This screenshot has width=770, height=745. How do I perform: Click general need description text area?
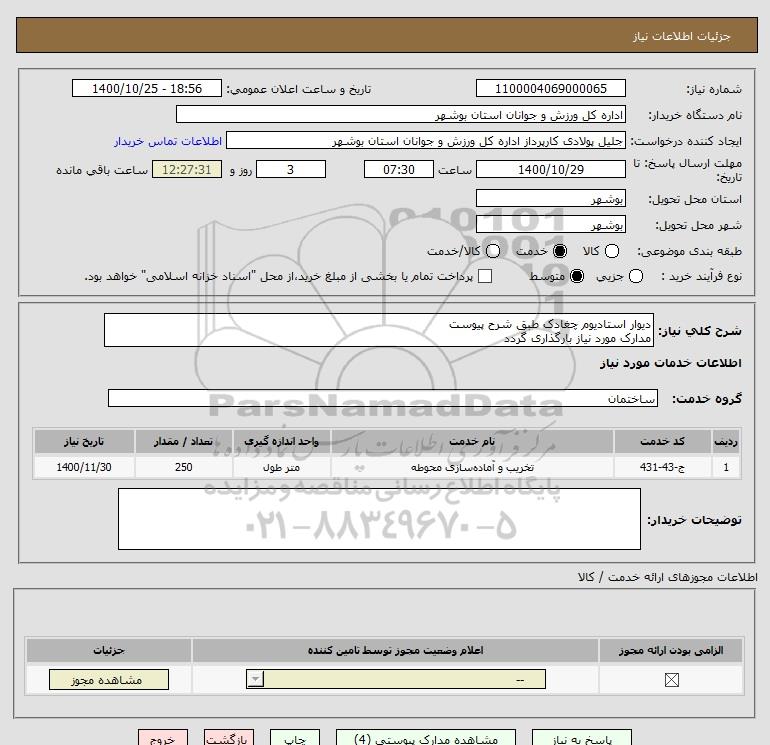pyautogui.click(x=379, y=331)
